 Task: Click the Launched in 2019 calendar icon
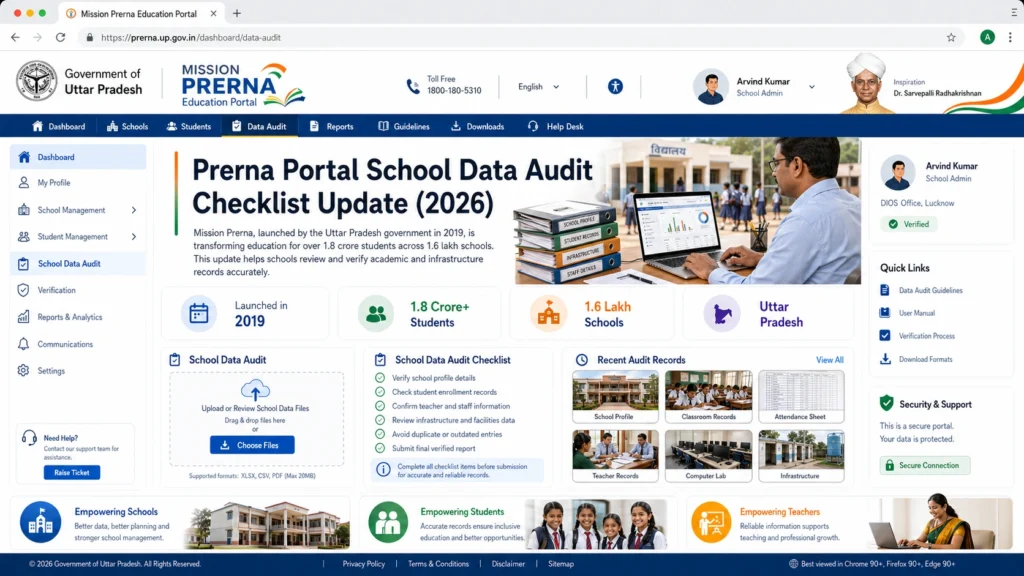199,313
